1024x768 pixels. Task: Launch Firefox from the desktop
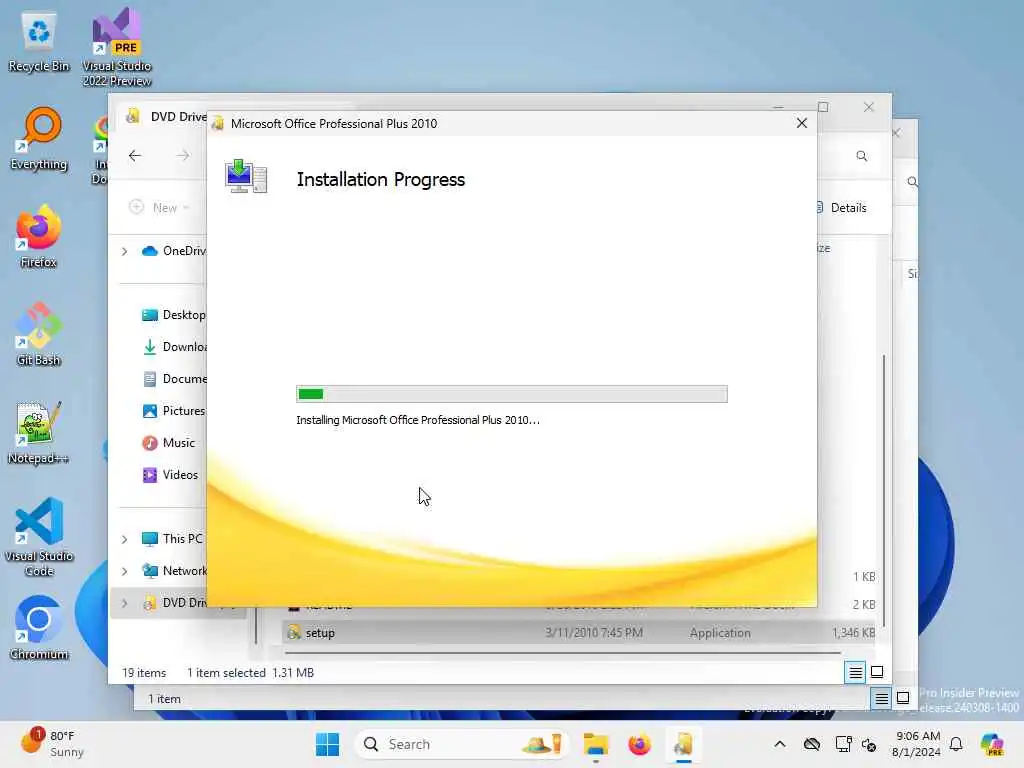[39, 236]
